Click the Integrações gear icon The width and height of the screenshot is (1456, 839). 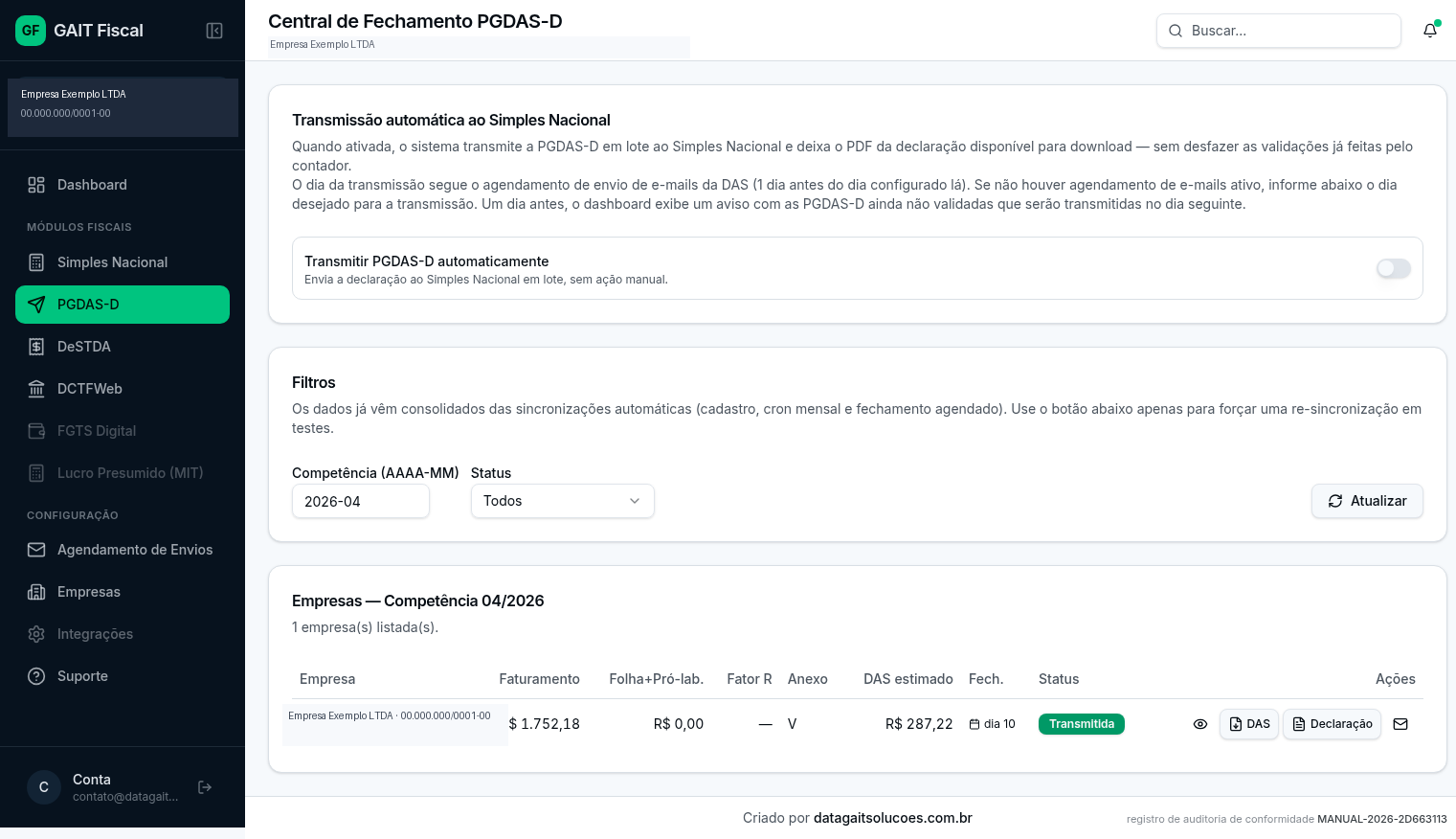[36, 634]
